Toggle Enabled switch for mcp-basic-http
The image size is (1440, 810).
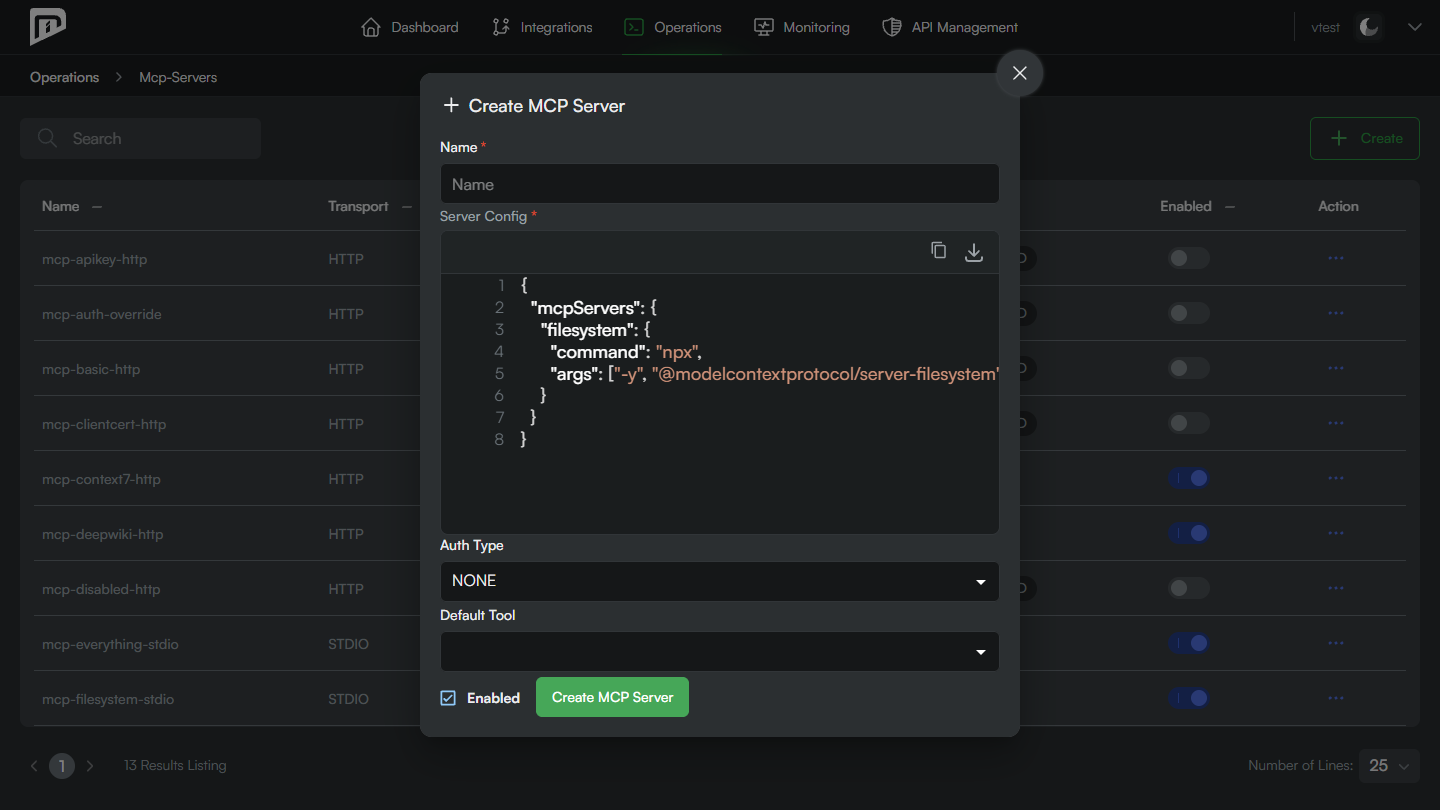(1189, 368)
